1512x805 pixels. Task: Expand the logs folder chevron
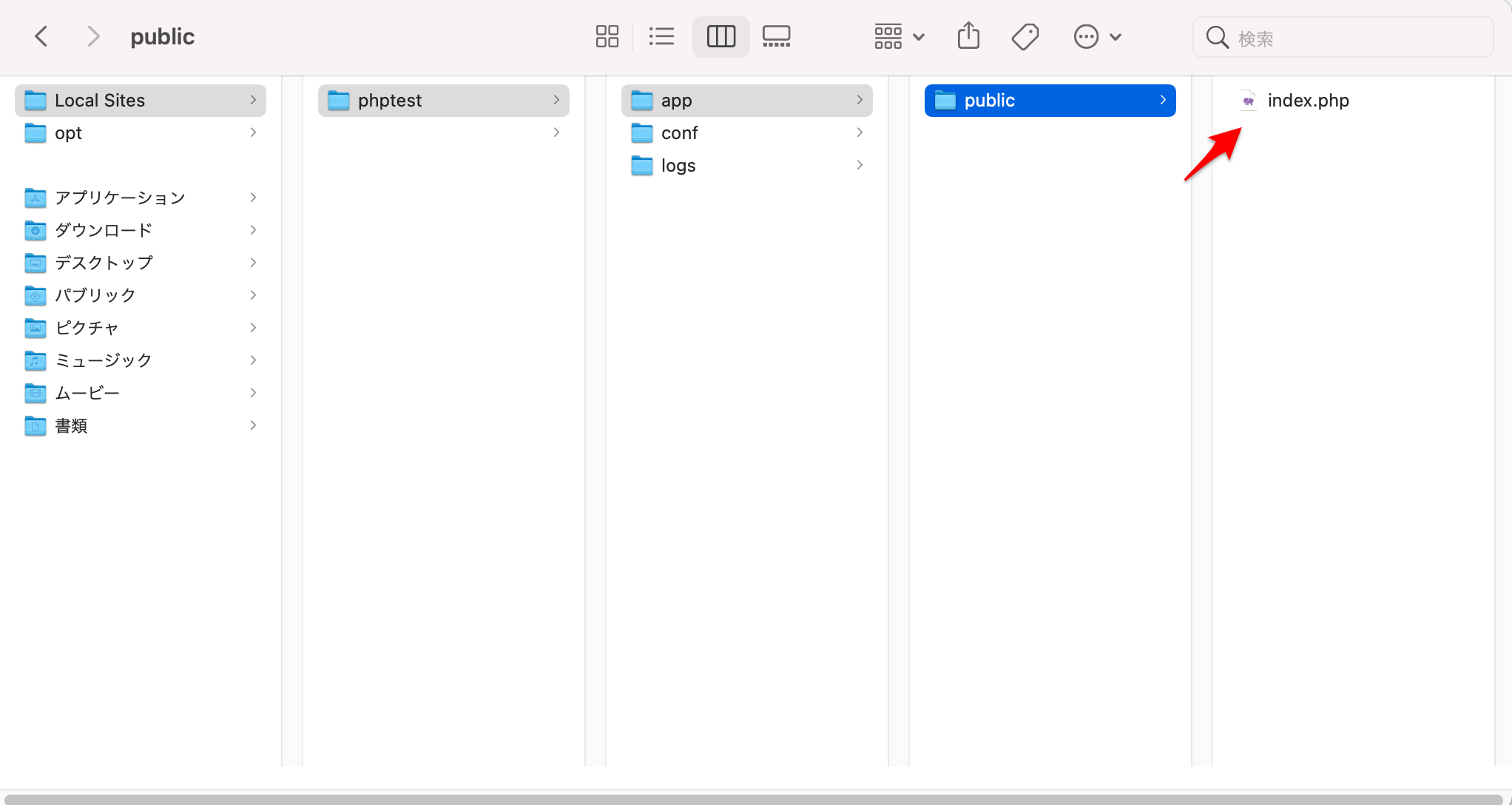coord(860,165)
